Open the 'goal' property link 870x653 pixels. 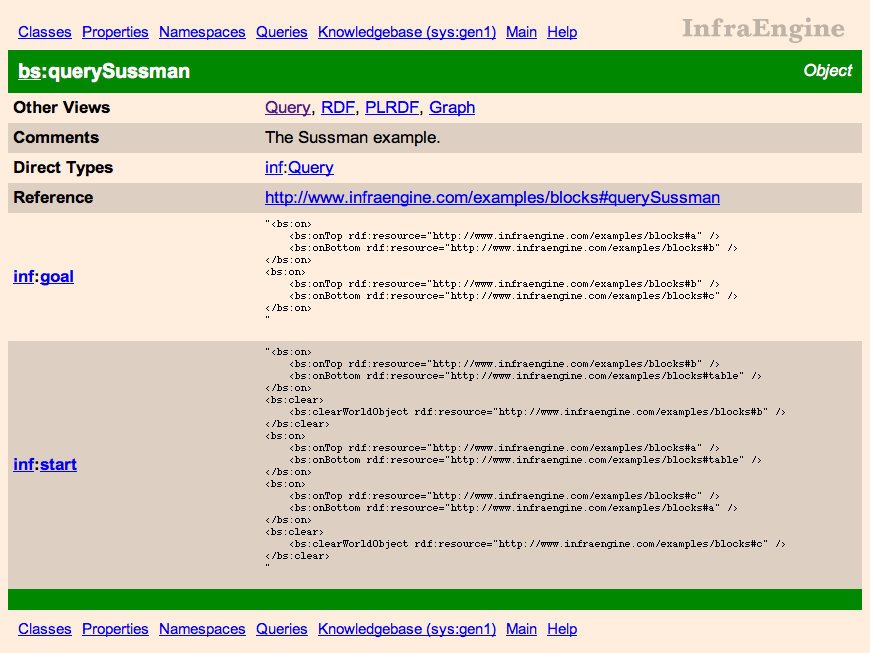coord(57,277)
